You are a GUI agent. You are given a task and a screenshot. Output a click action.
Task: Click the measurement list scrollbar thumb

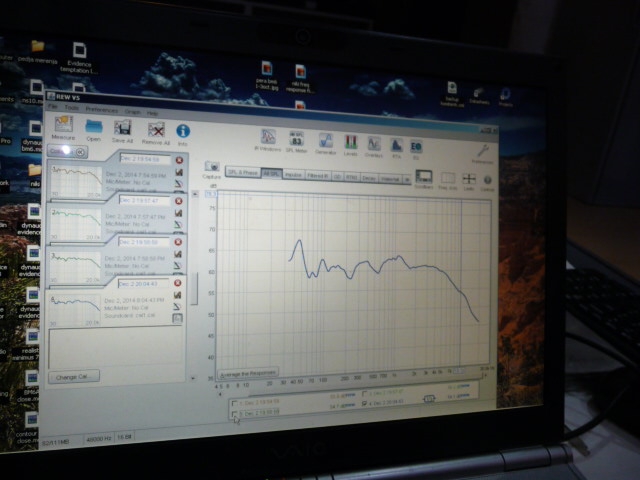click(x=194, y=289)
